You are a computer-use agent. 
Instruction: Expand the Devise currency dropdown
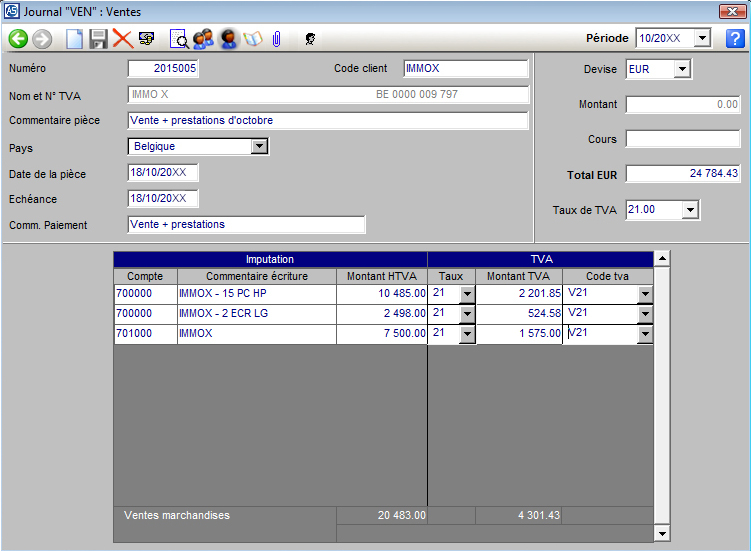pos(682,69)
